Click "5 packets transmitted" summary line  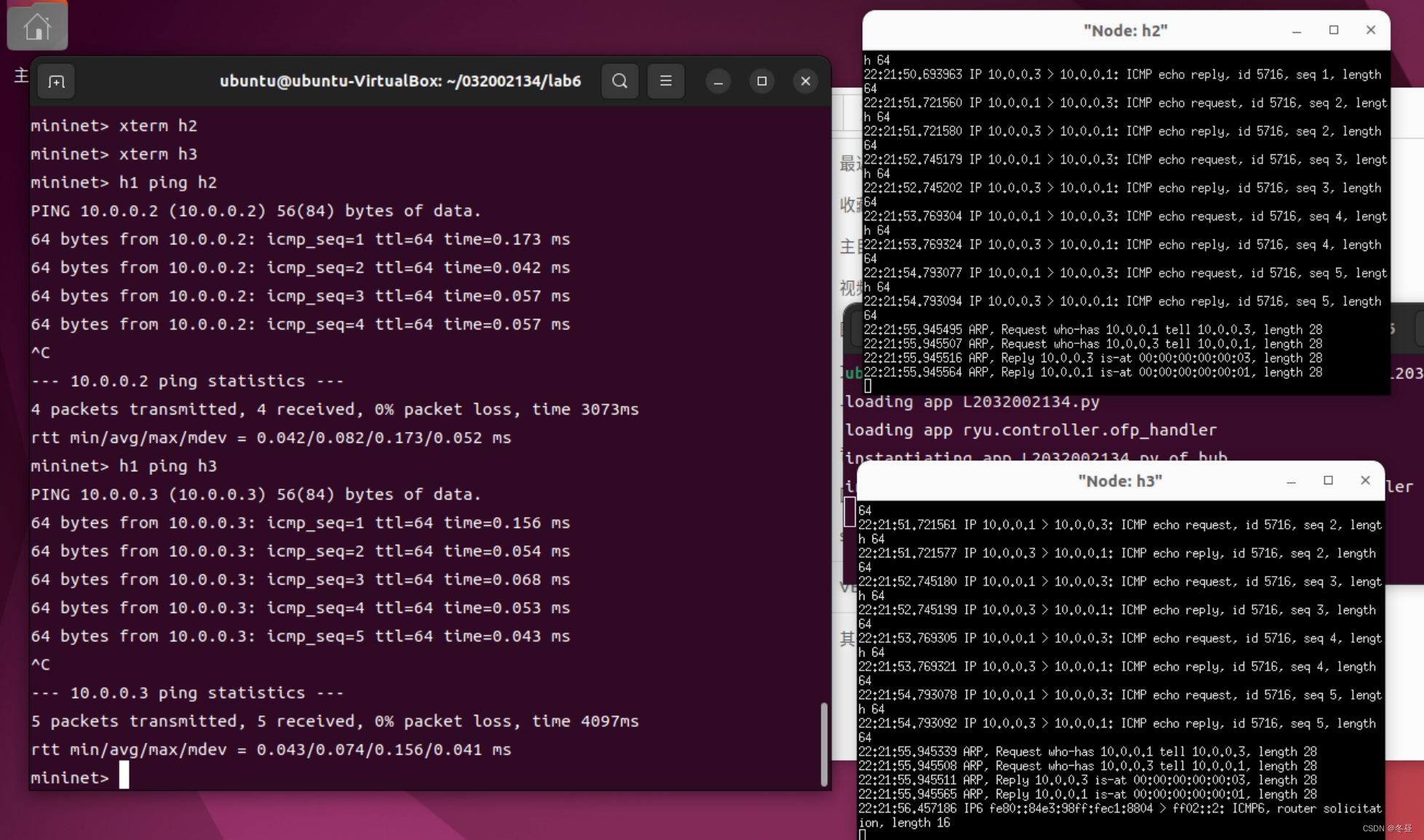click(x=335, y=721)
